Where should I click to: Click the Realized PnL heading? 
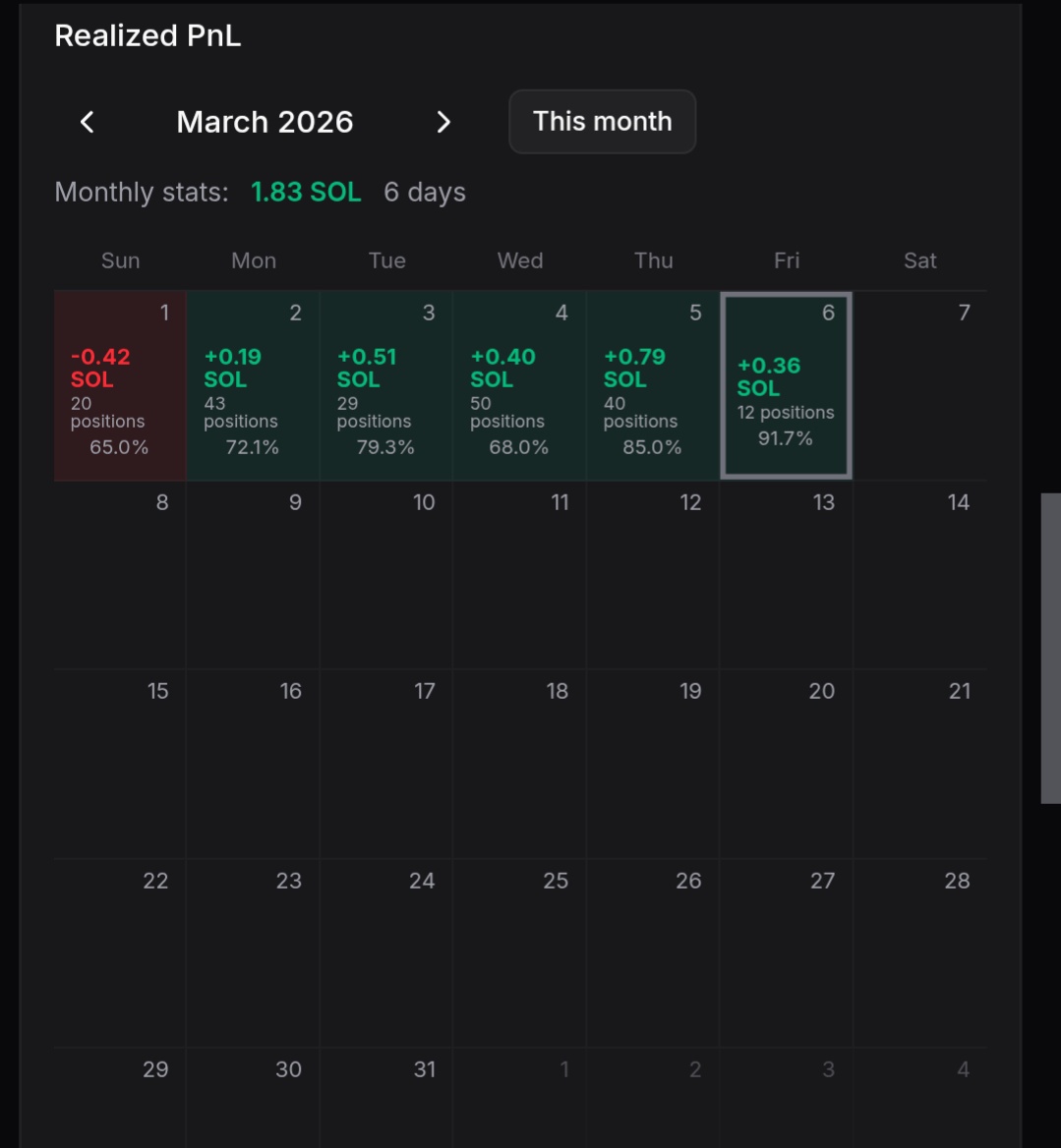coord(147,35)
